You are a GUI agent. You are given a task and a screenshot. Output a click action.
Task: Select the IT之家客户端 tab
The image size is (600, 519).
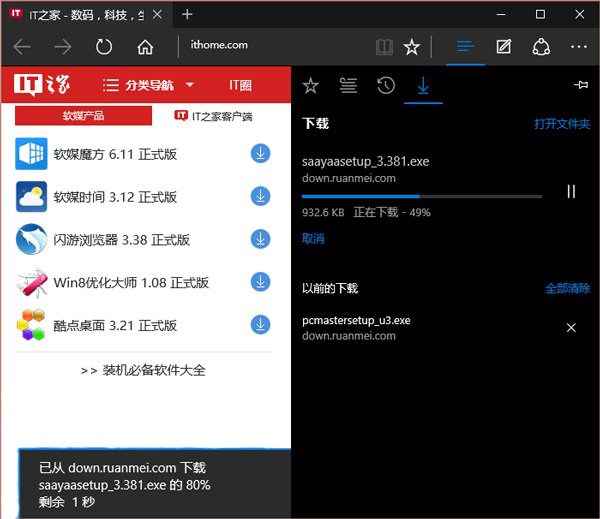tap(214, 116)
